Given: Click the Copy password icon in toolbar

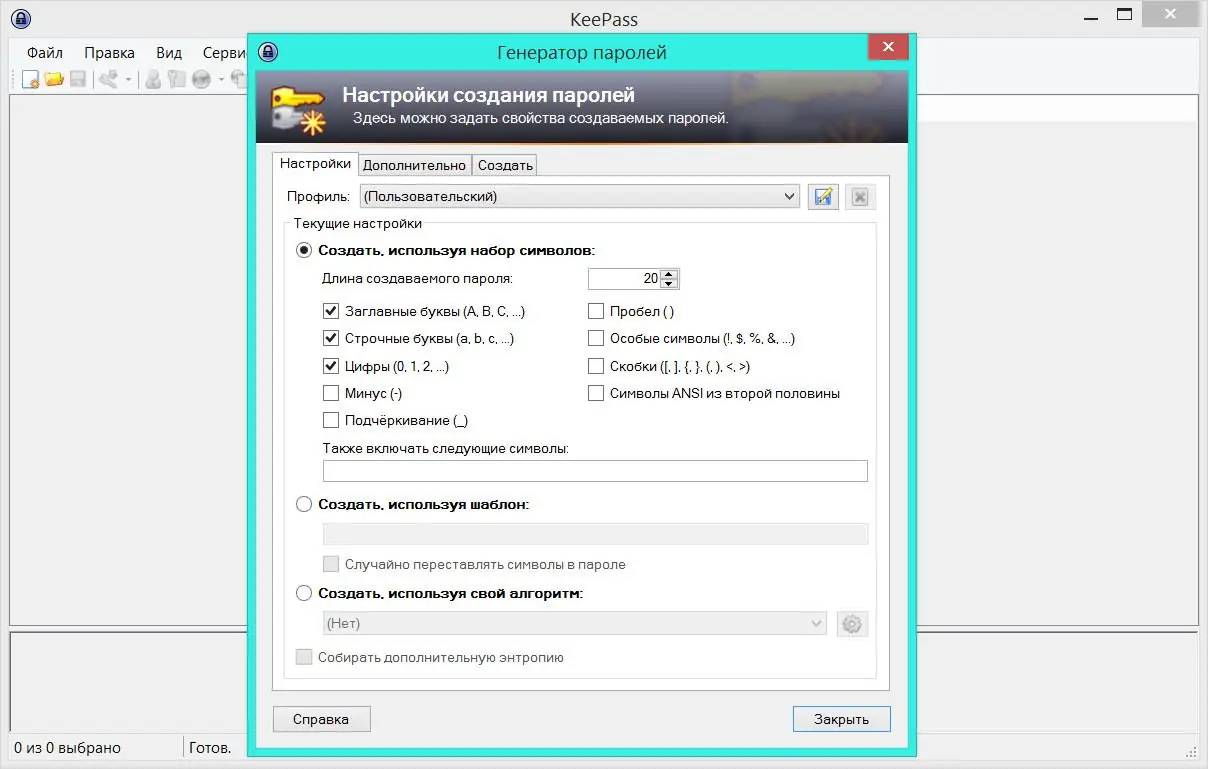Looking at the screenshot, I should click(x=177, y=80).
